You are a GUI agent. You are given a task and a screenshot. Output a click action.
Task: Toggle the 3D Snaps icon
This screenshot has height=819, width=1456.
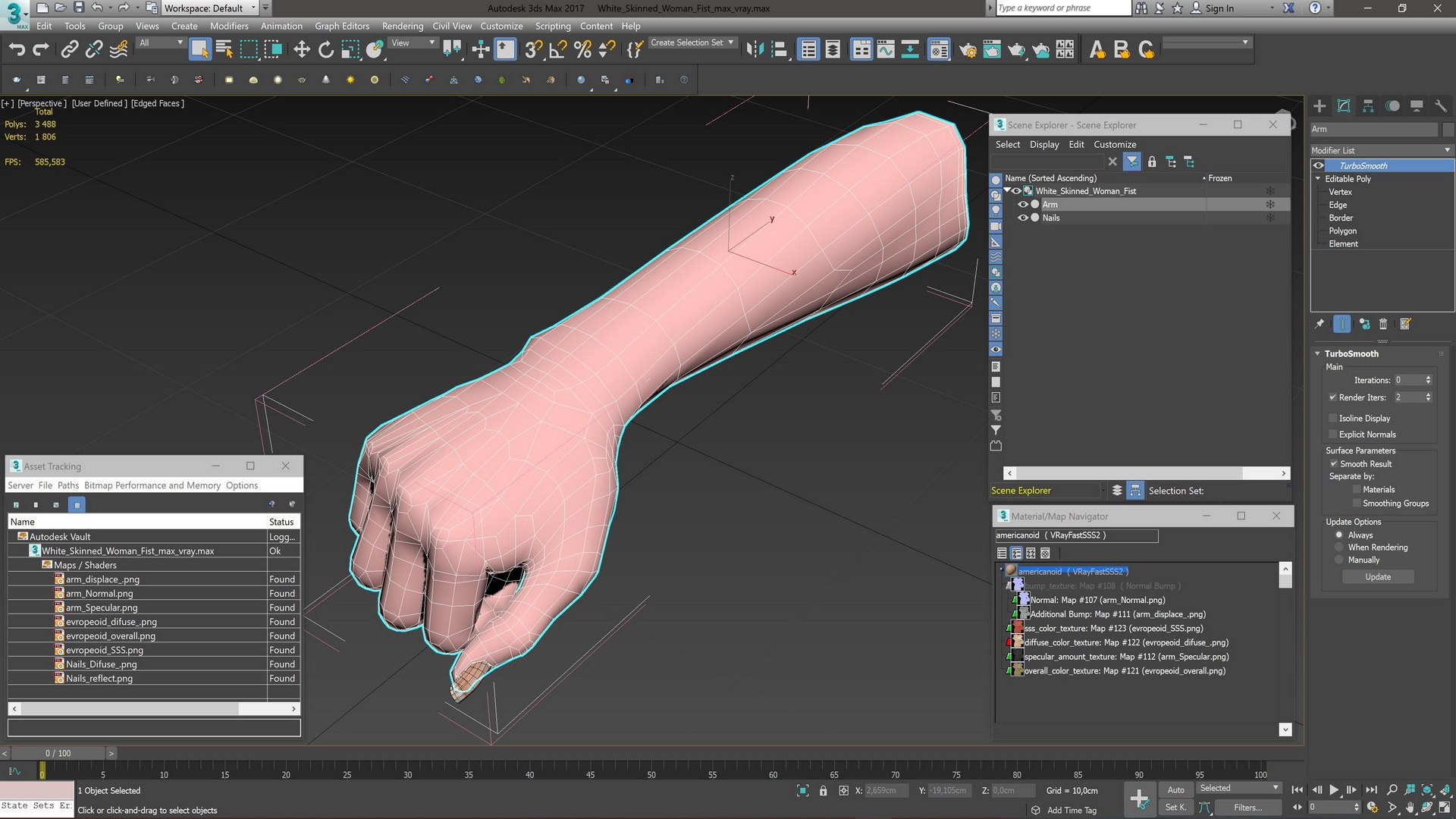pos(534,50)
